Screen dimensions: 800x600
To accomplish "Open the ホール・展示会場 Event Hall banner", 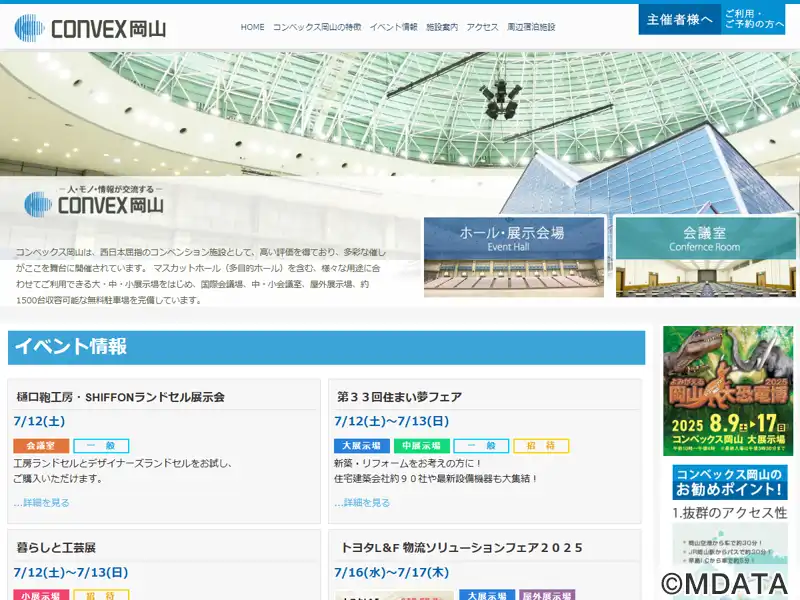I will (x=514, y=257).
